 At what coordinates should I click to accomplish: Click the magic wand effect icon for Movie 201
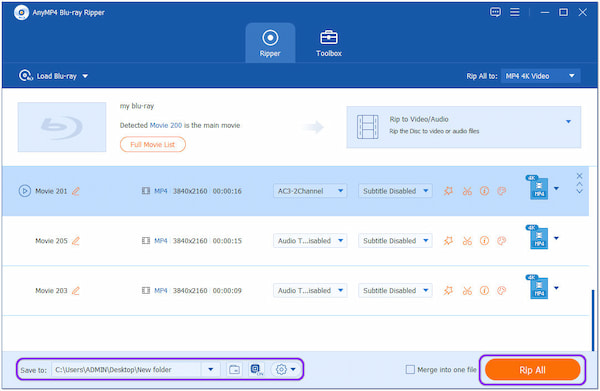pyautogui.click(x=448, y=191)
